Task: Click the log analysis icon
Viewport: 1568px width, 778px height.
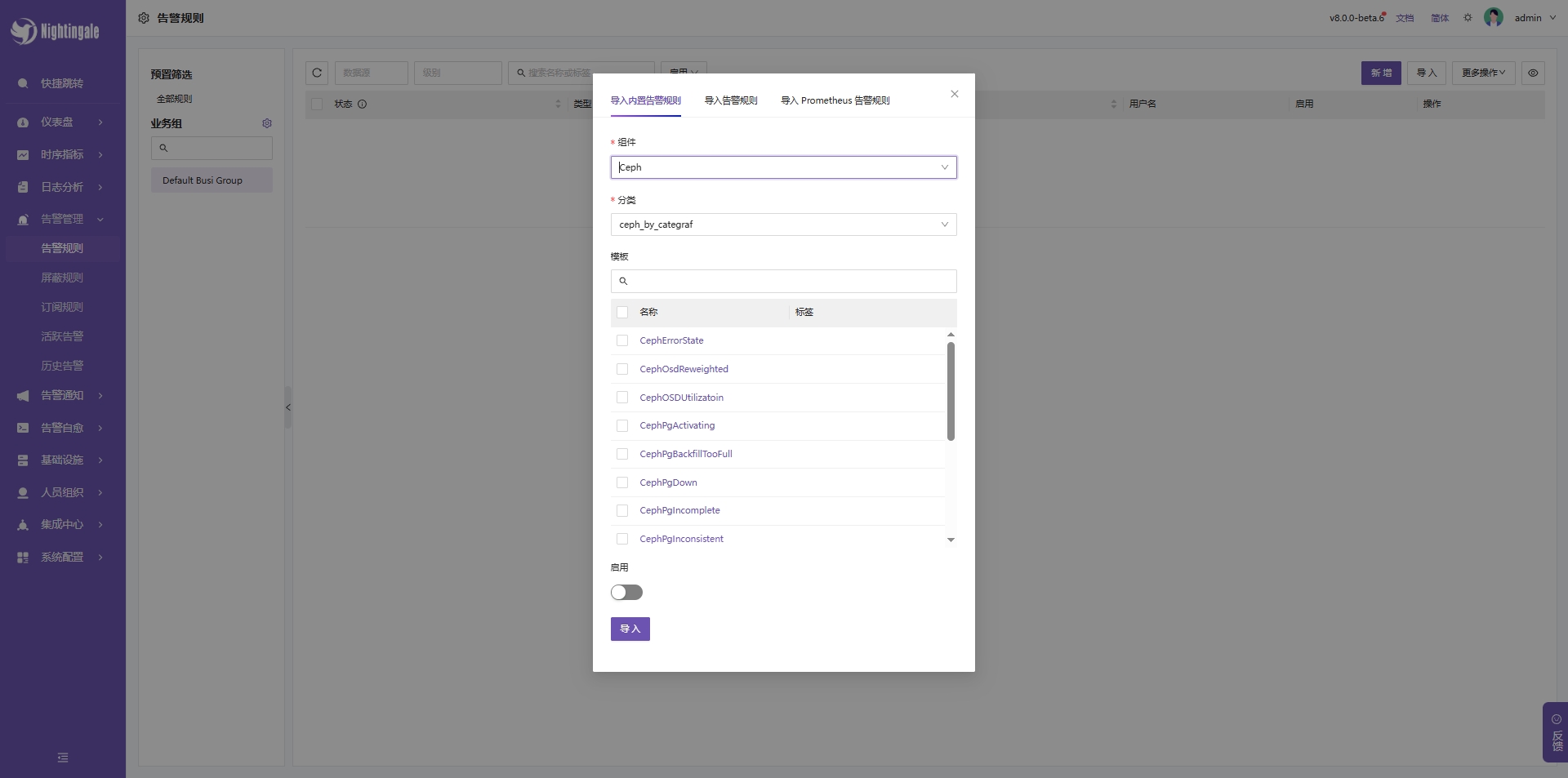Action: 23,187
